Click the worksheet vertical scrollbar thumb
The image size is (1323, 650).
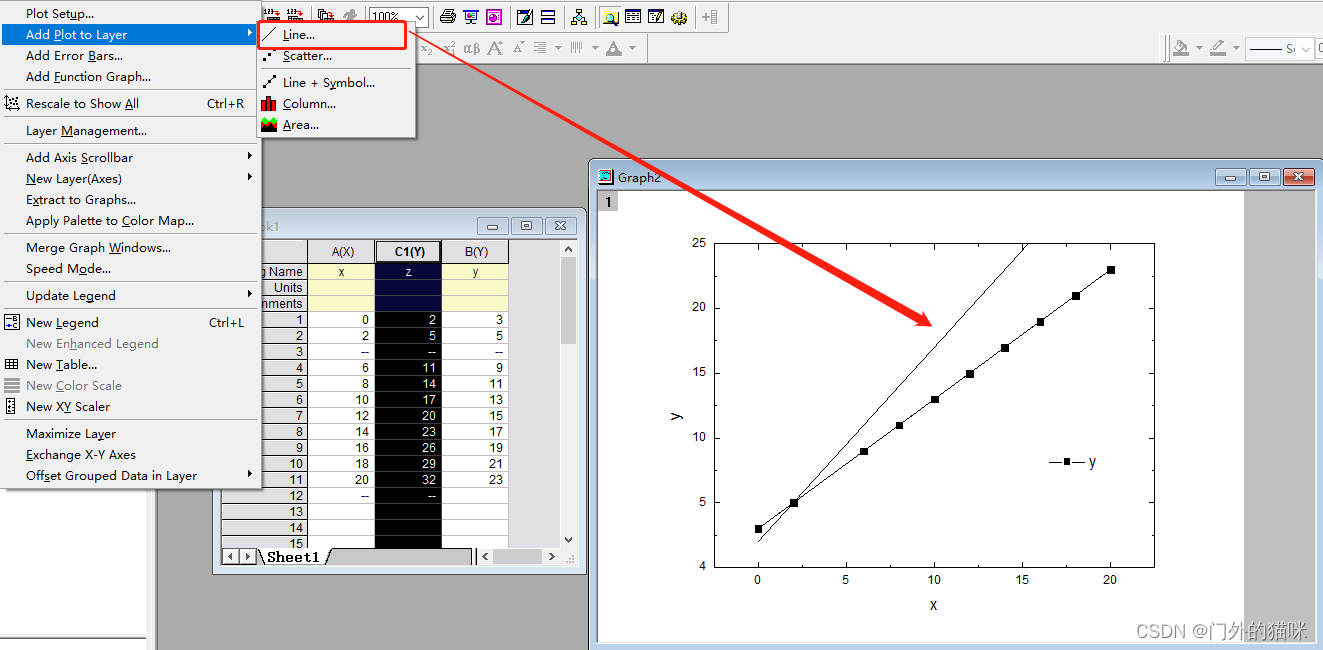pyautogui.click(x=569, y=299)
